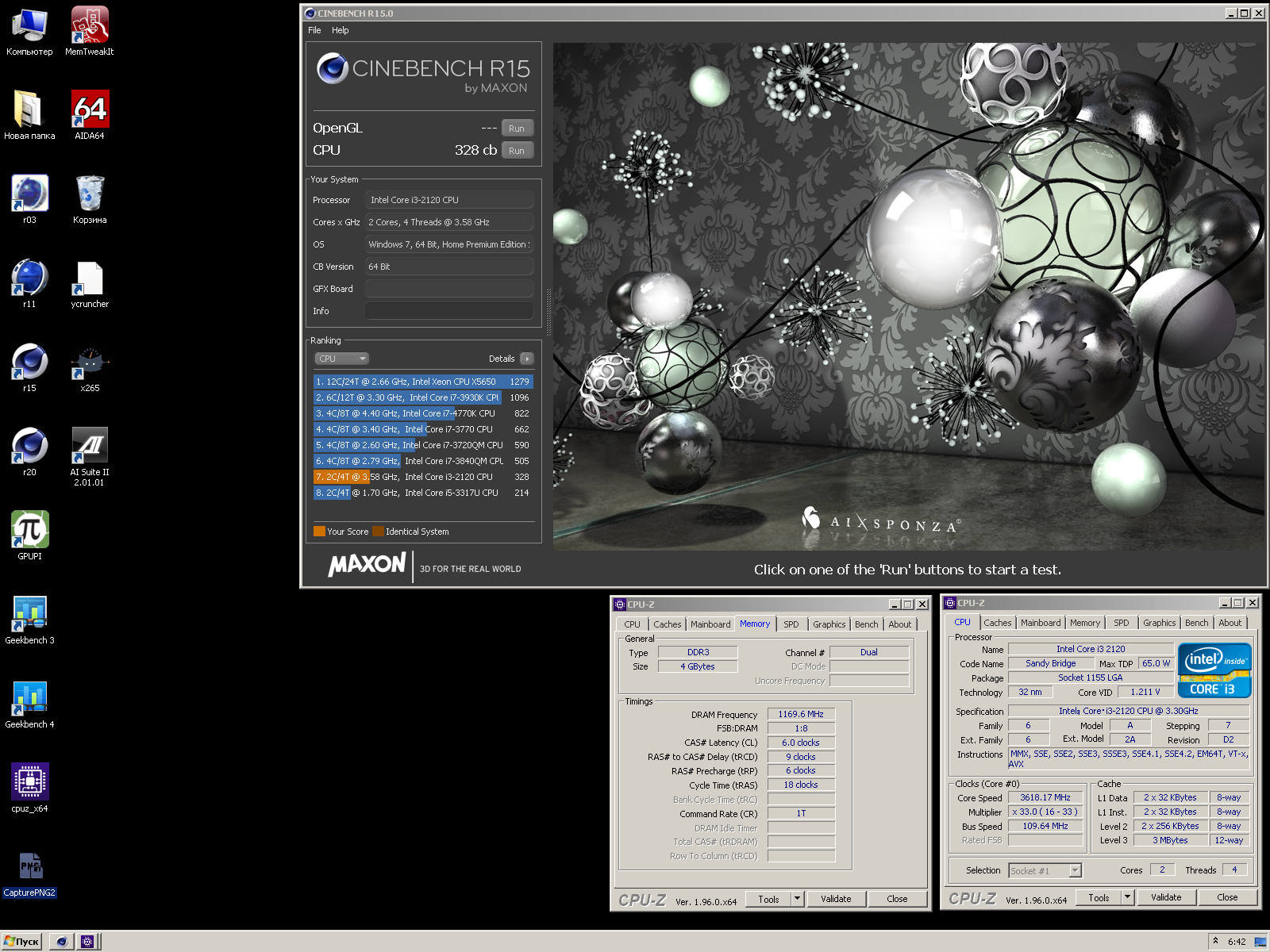Select the r20 Cinebench shortcut

tap(29, 452)
